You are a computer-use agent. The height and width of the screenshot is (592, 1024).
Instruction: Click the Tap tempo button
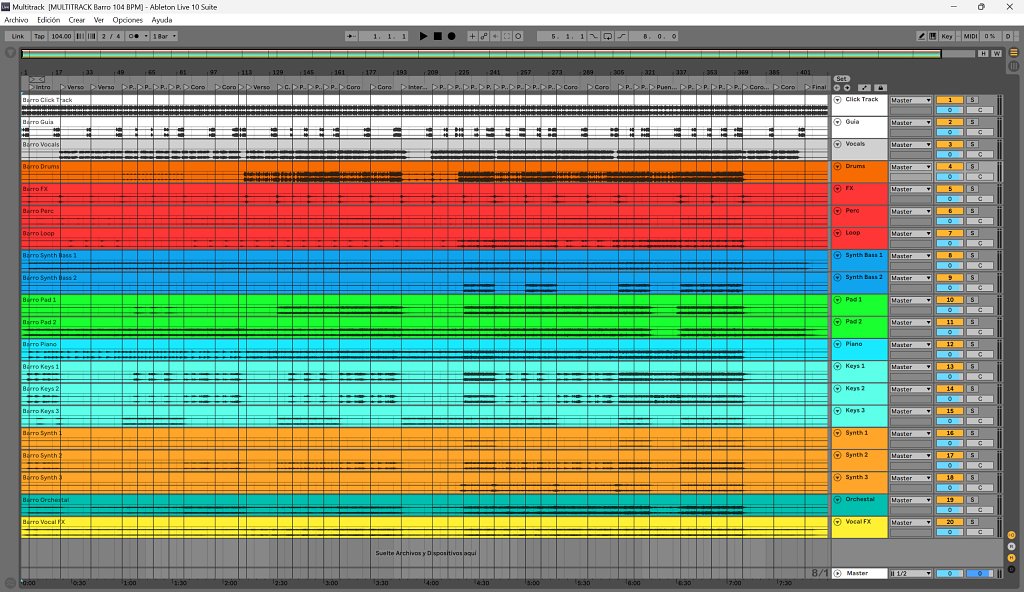click(39, 36)
